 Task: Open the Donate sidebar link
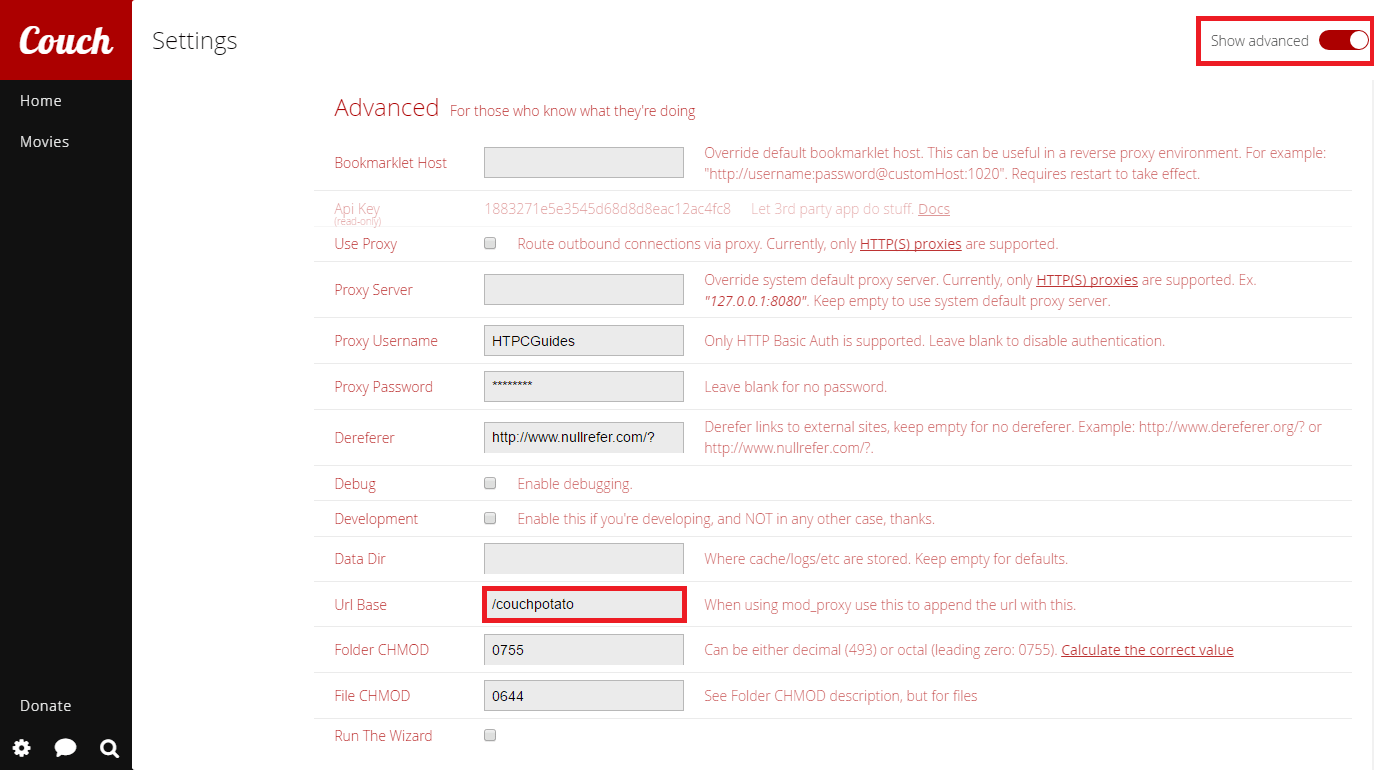pyautogui.click(x=46, y=706)
